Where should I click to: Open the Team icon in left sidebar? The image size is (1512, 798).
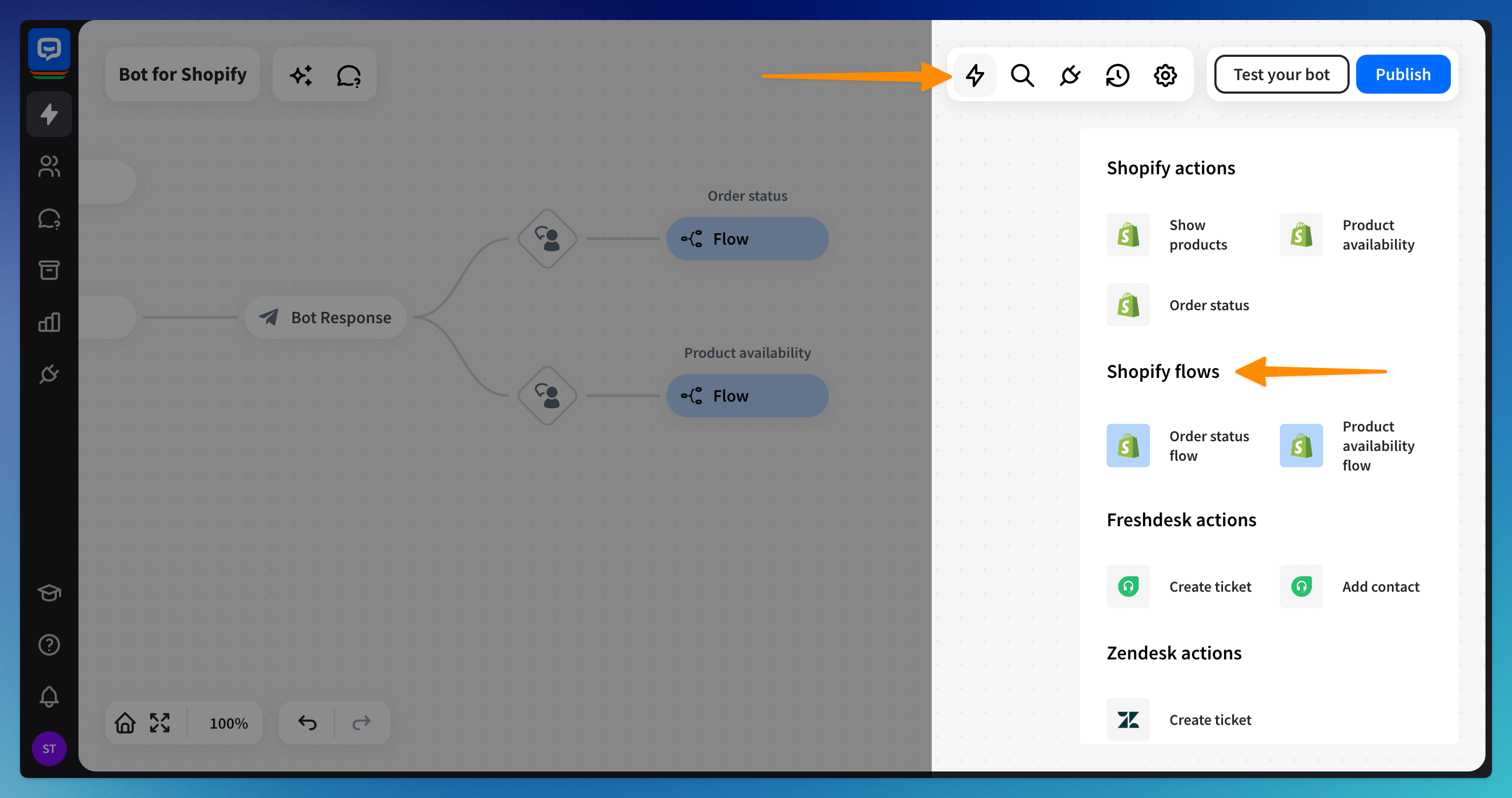49,166
